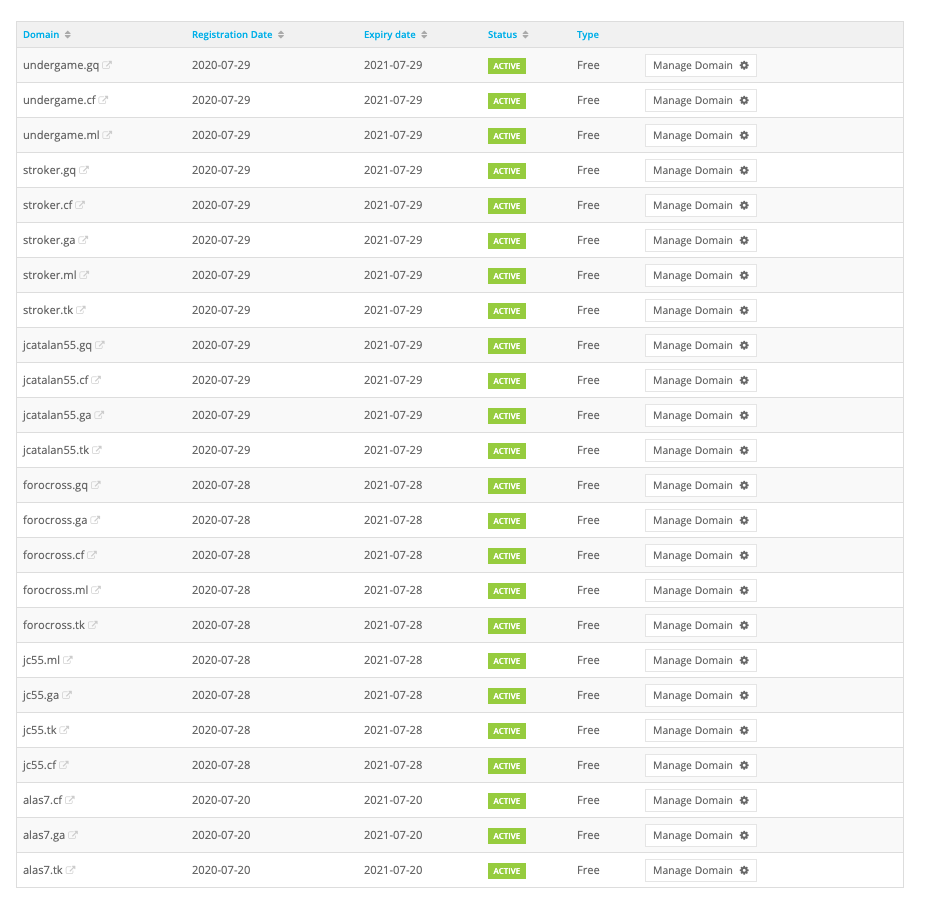Select the forocross.gq domain name
Screen dimensions: 925x900
pos(55,485)
